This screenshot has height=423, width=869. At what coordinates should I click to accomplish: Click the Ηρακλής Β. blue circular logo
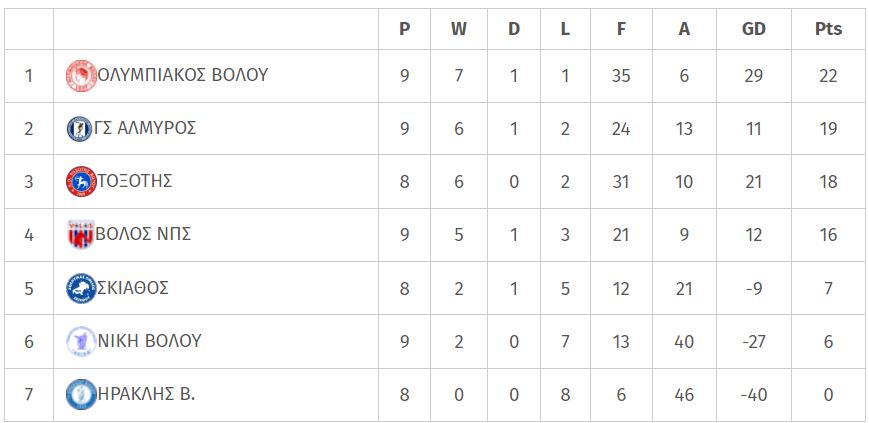click(81, 395)
